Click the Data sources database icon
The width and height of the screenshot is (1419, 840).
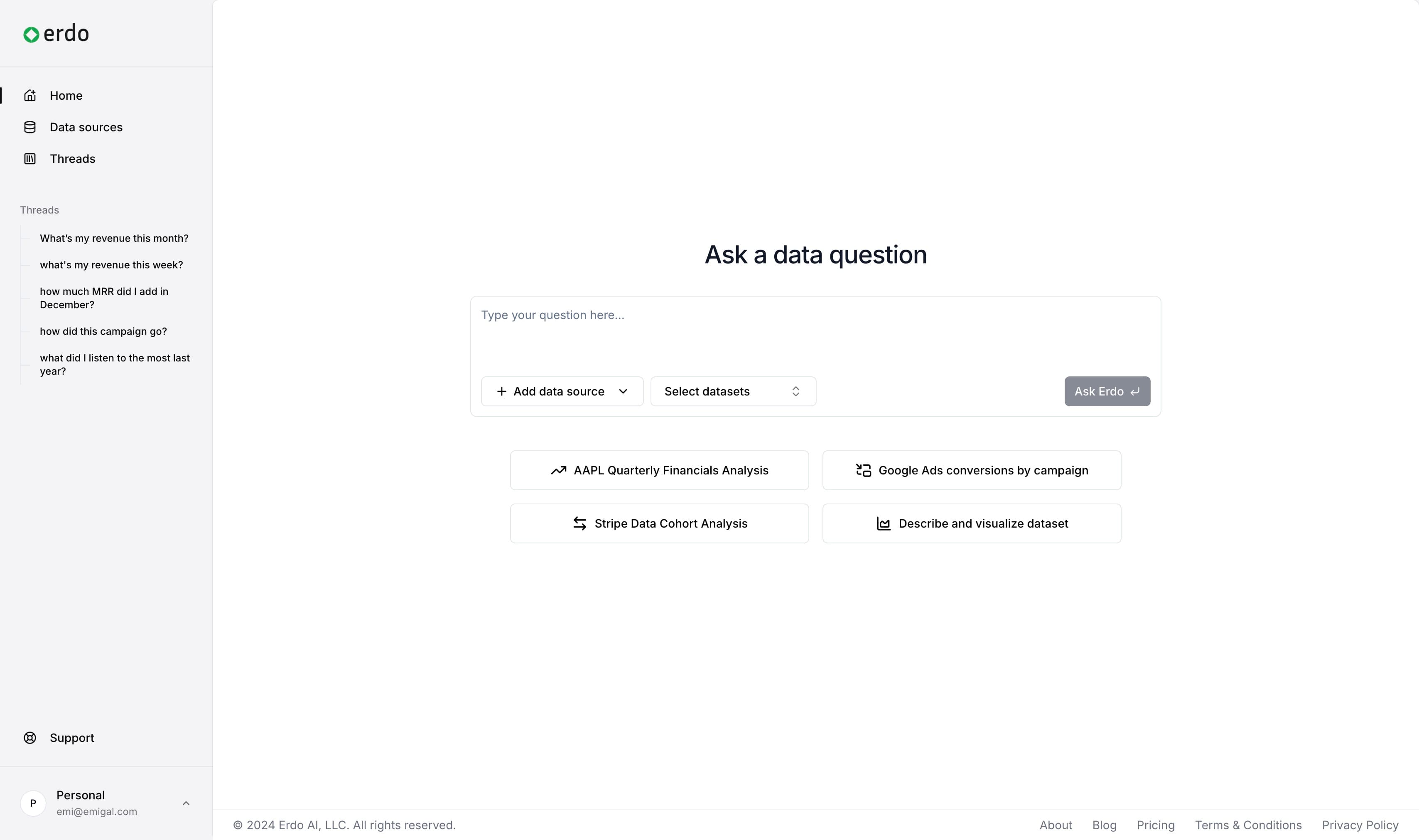(x=30, y=128)
